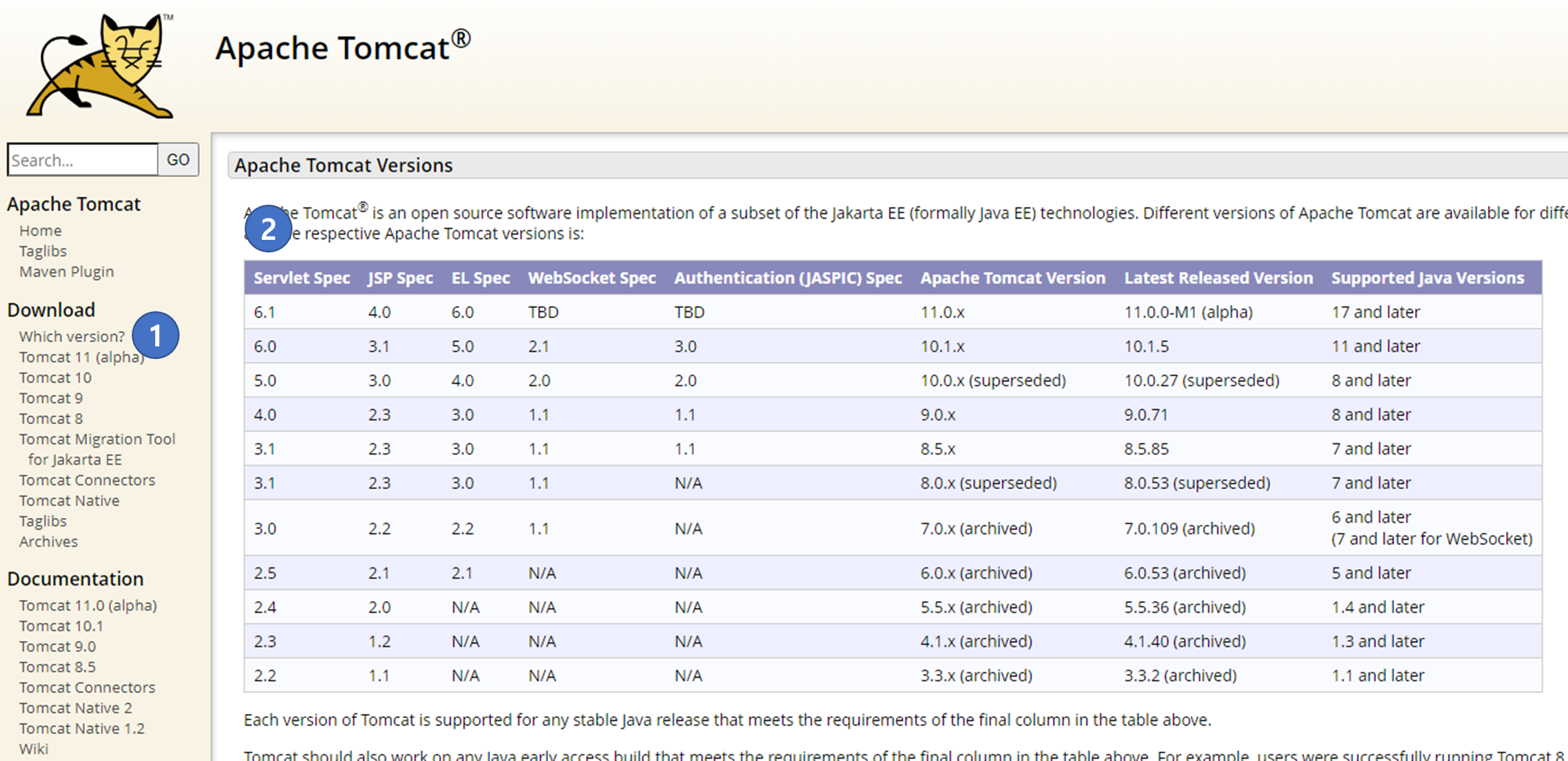
Task: Click the 'WebSocket Spec' column header
Action: pos(592,277)
